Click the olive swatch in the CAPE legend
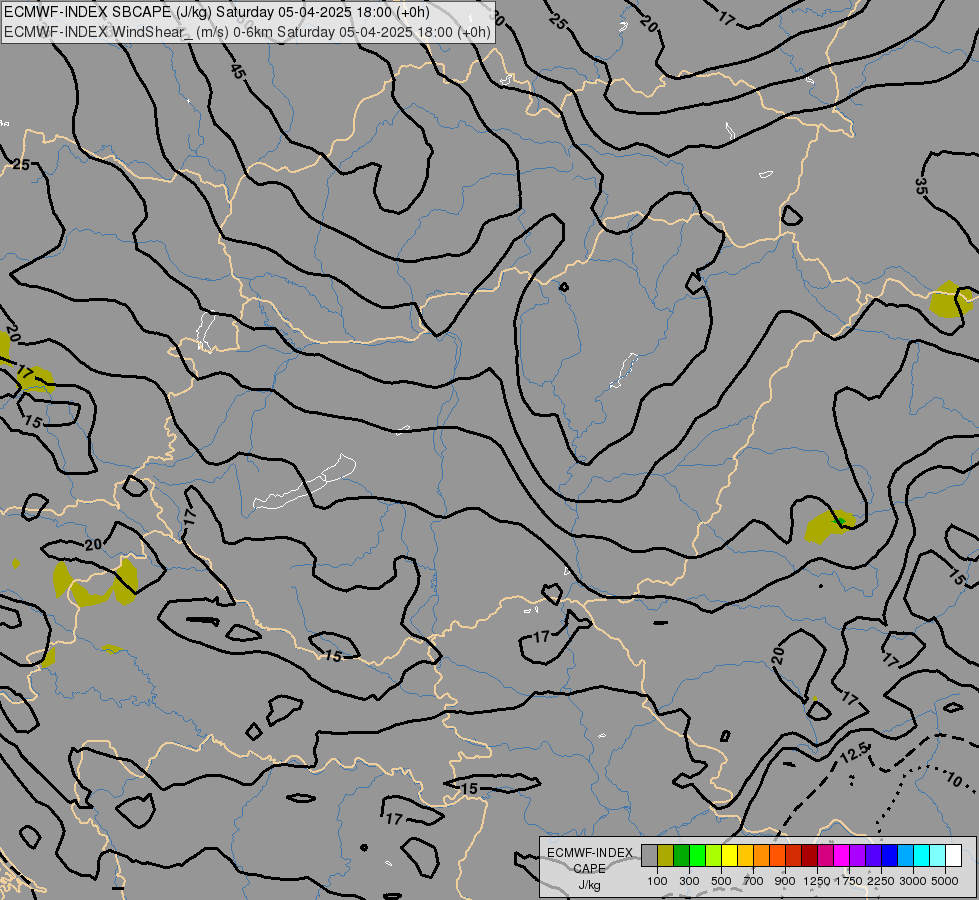Viewport: 979px width, 900px height. [x=666, y=856]
